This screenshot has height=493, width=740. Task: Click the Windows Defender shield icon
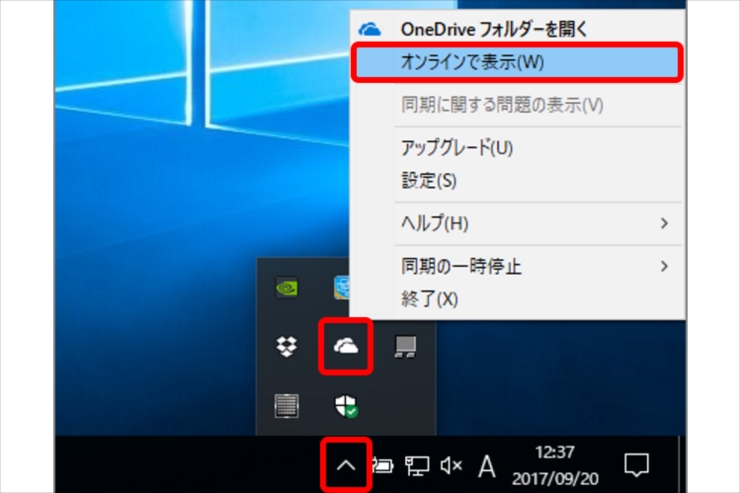click(x=346, y=406)
